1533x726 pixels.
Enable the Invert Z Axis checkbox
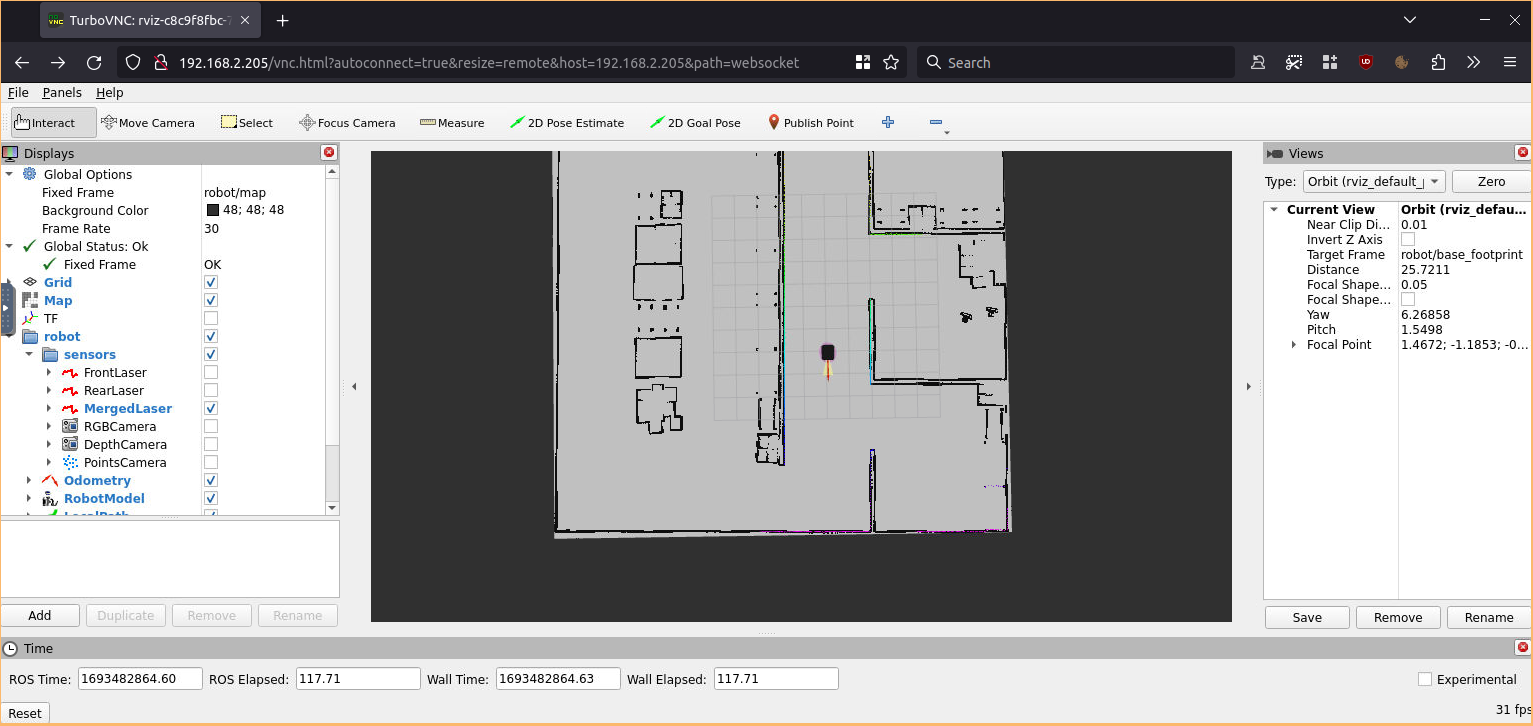pyautogui.click(x=1408, y=239)
